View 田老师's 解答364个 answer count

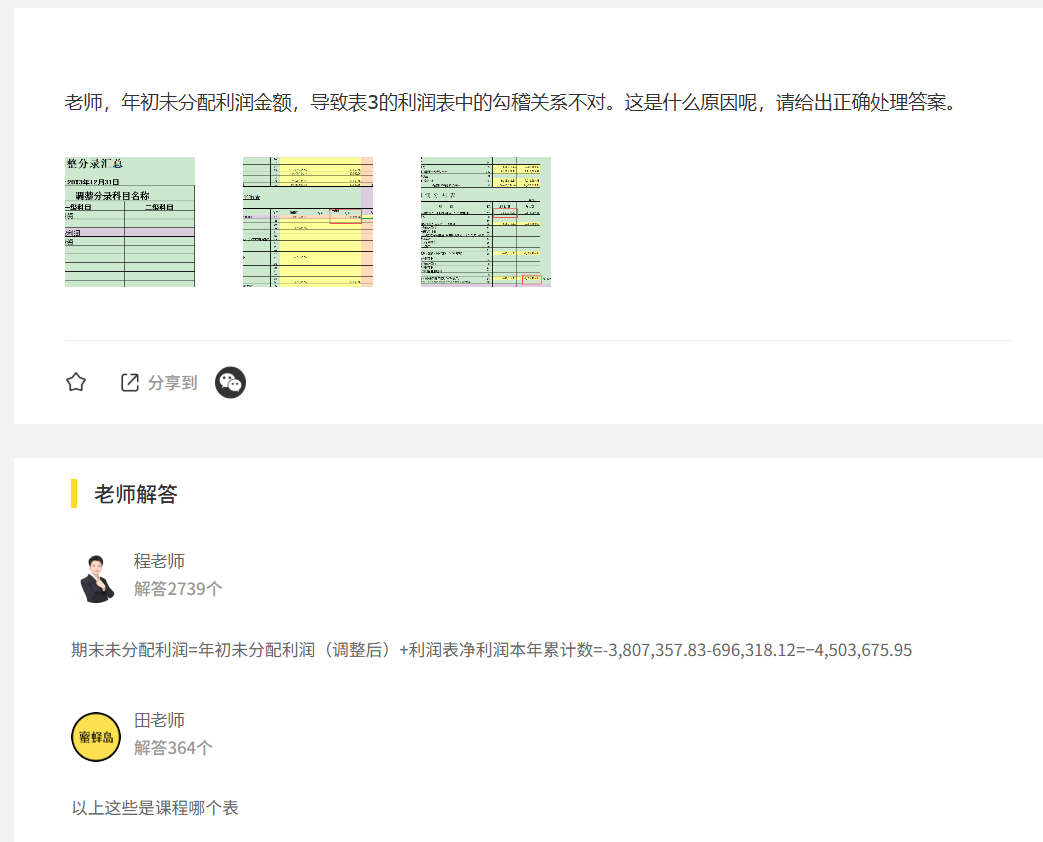173,747
